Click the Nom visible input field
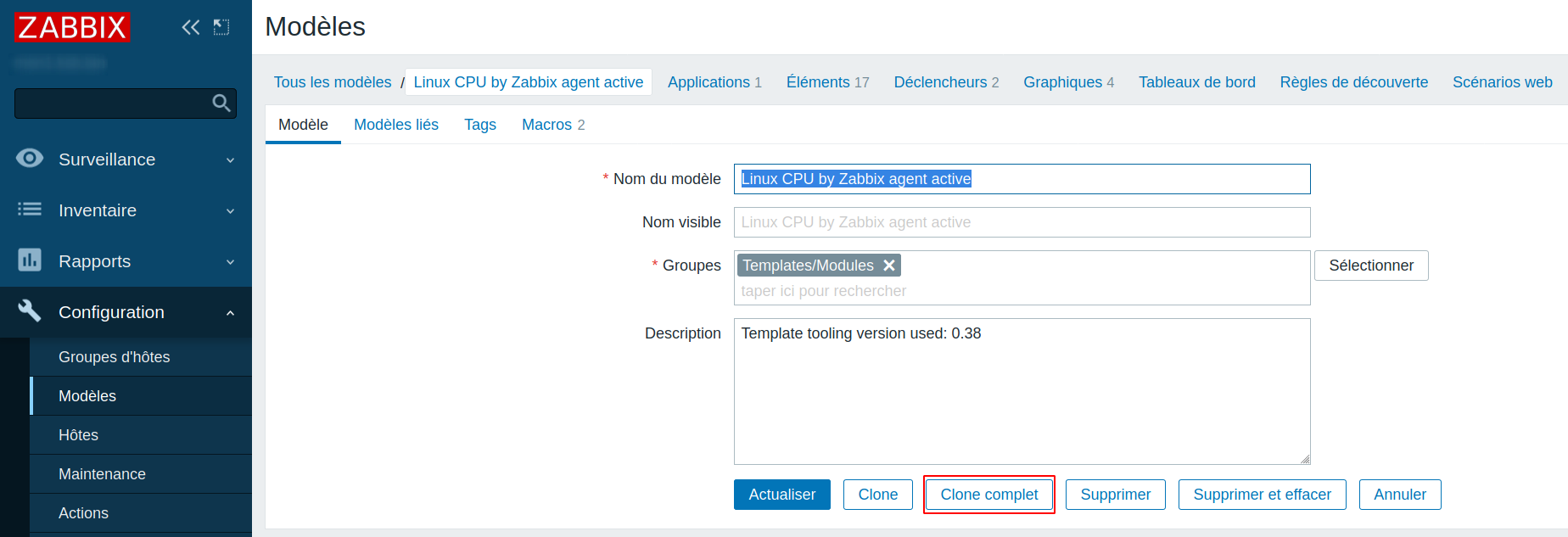The width and height of the screenshot is (1568, 537). (x=1022, y=222)
